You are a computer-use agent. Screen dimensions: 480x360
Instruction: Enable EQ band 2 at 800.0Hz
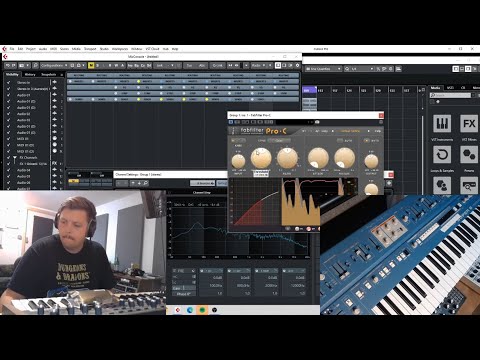pyautogui.click(x=230, y=271)
